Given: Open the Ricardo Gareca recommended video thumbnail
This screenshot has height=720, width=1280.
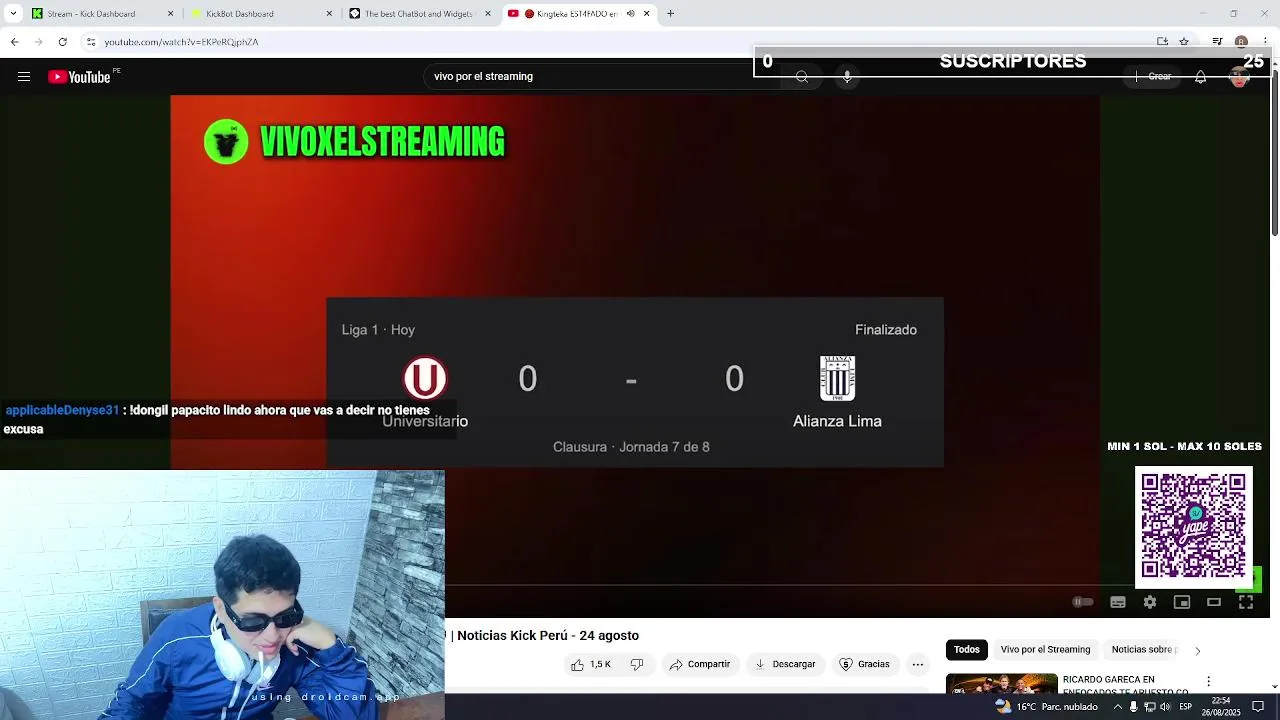Looking at the screenshot, I should point(1001,684).
